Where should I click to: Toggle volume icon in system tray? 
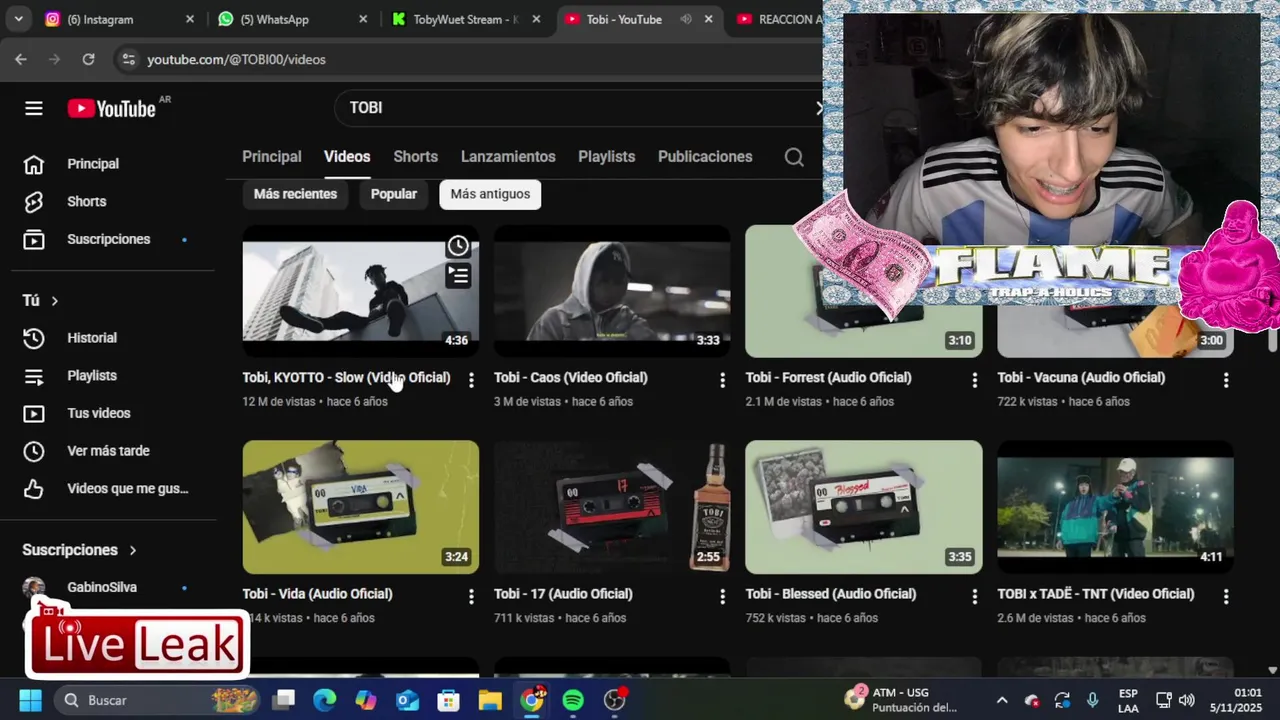[1187, 700]
